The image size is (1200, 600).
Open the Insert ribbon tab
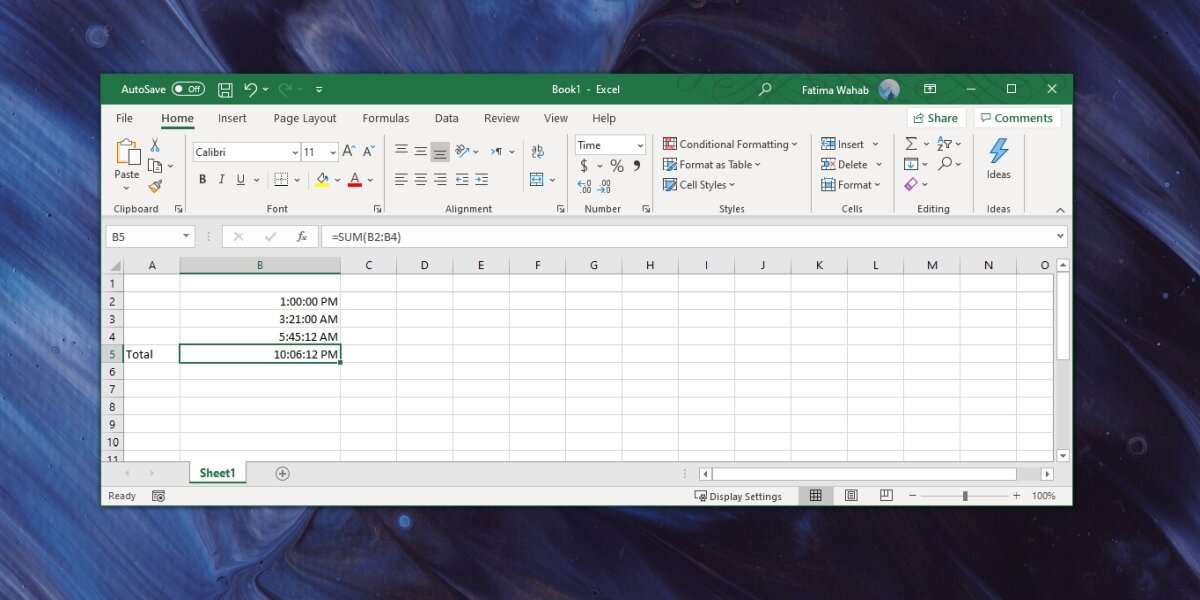coord(232,118)
